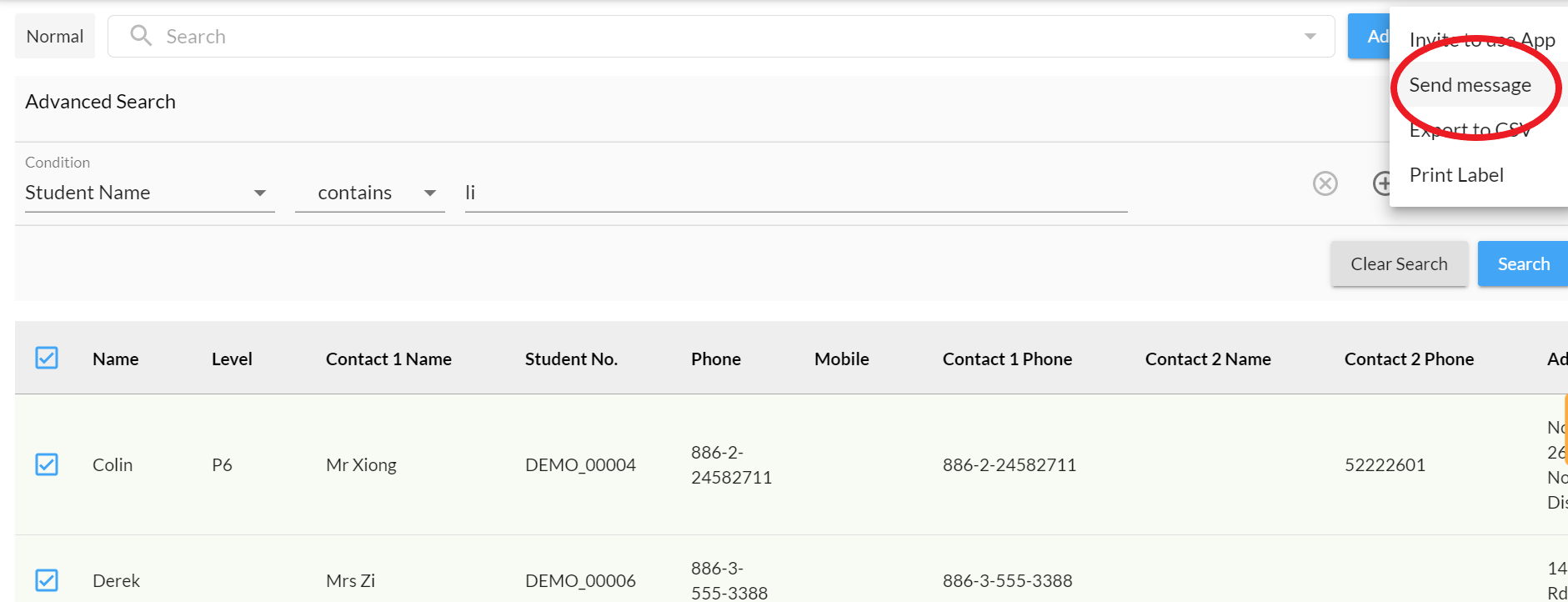1568x602 pixels.
Task: Uncheck the Derek row checkbox
Action: click(47, 580)
